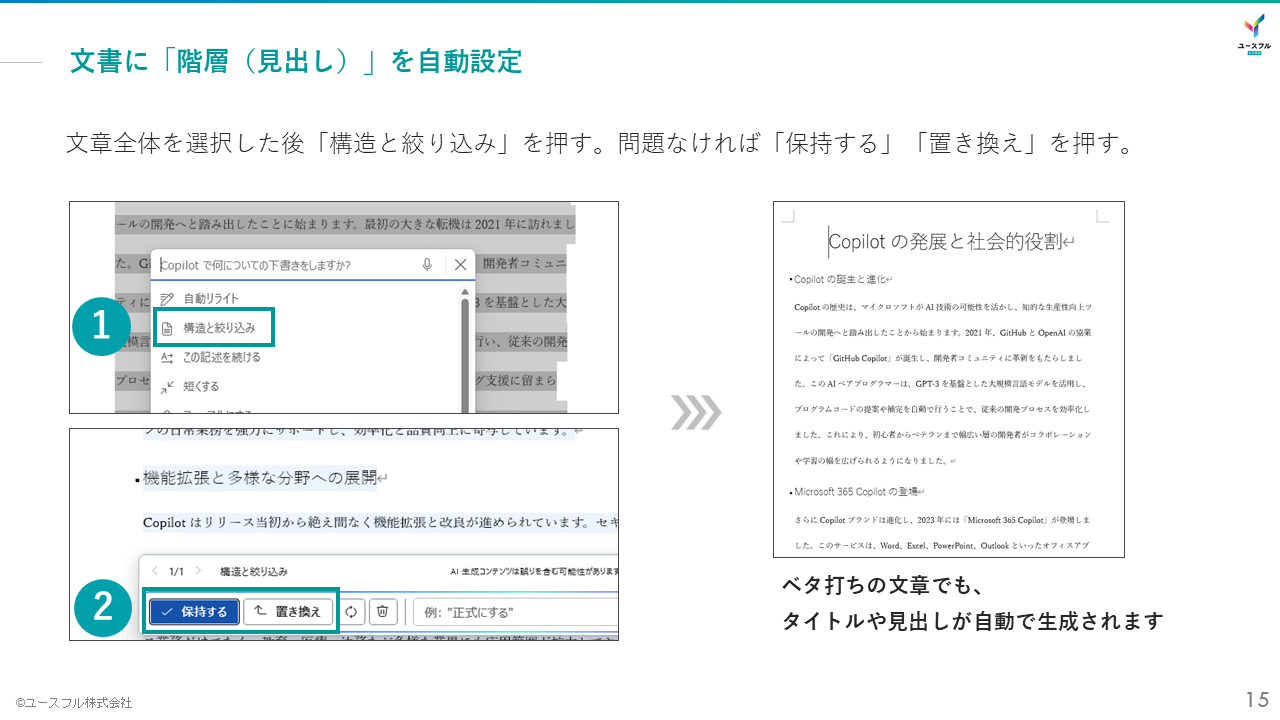Click the title Copilot の発展と社会的役割
The image size is (1280, 720).
coord(945,241)
